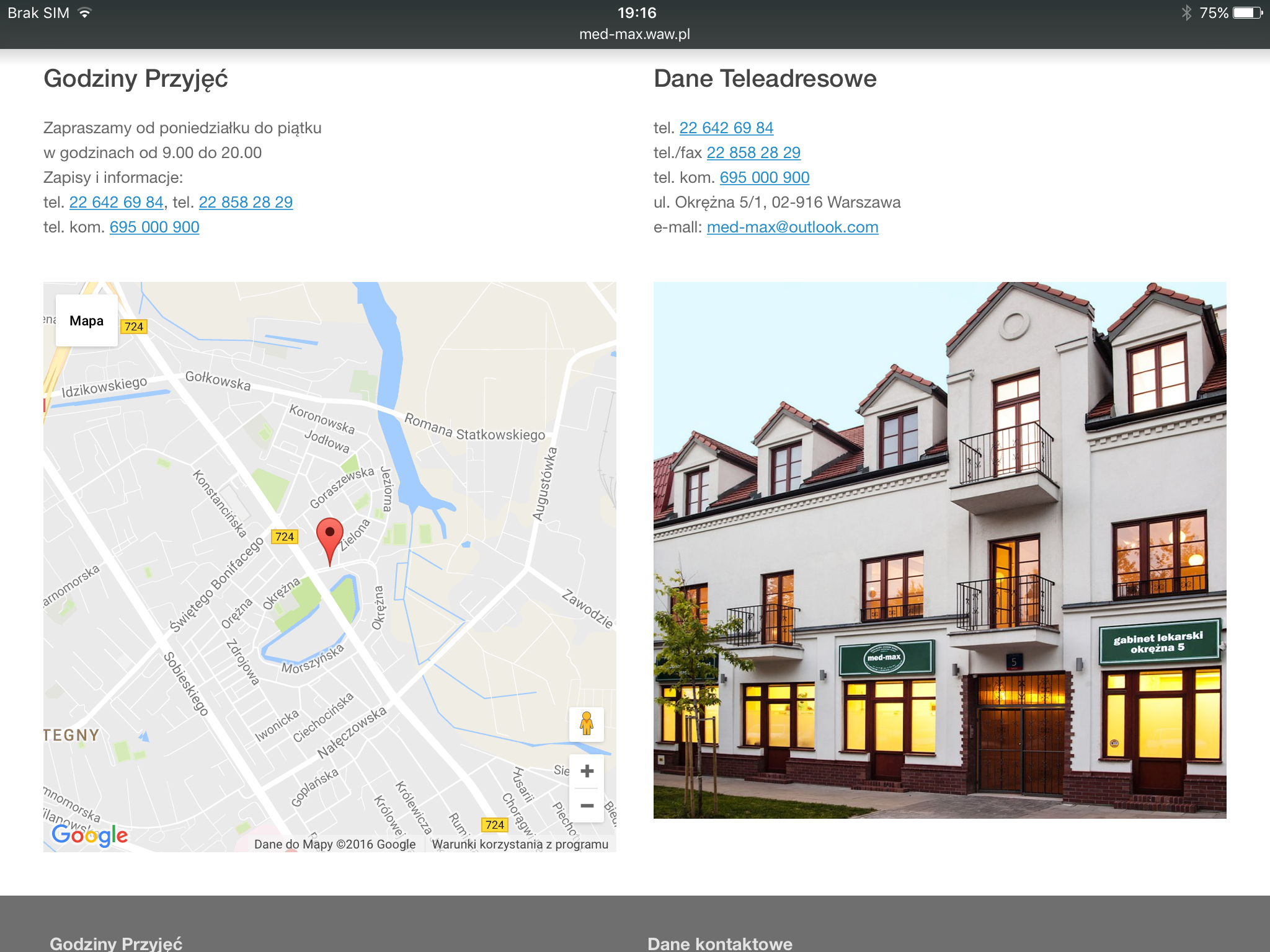Open med-max@outlook.com email link
Viewport: 1270px width, 952px height.
(x=793, y=227)
